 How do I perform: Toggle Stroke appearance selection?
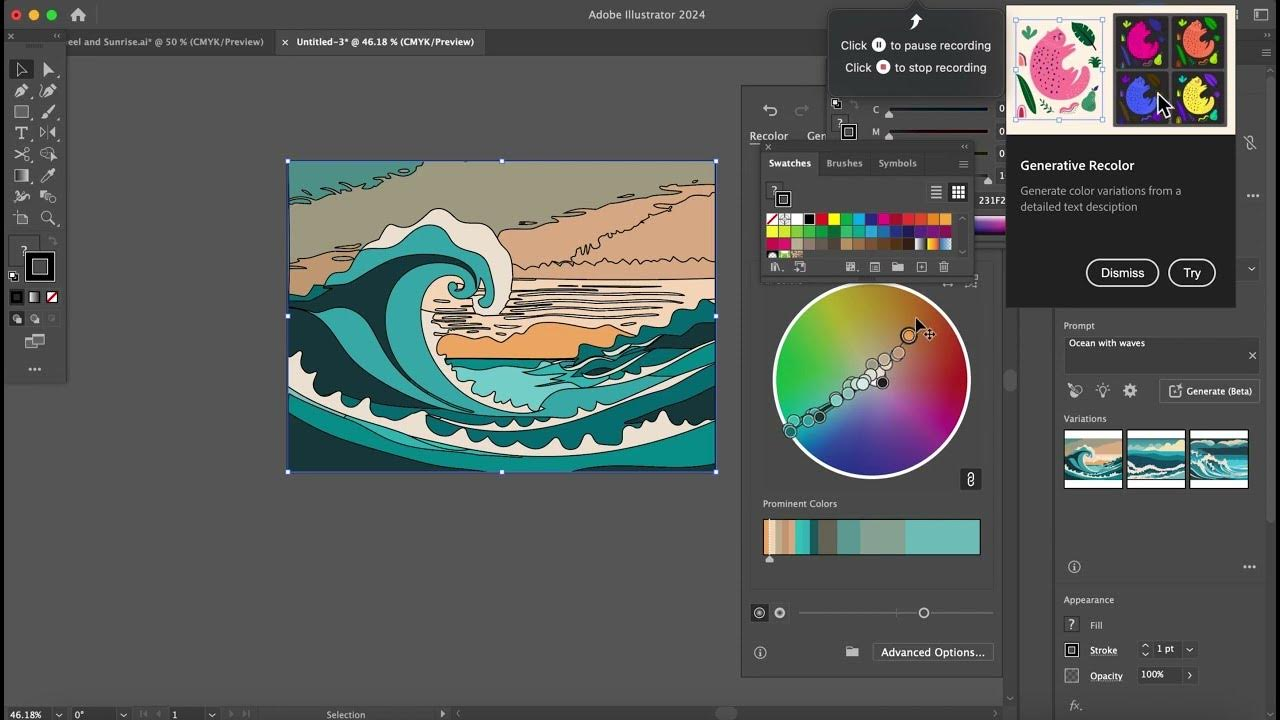tap(1071, 650)
